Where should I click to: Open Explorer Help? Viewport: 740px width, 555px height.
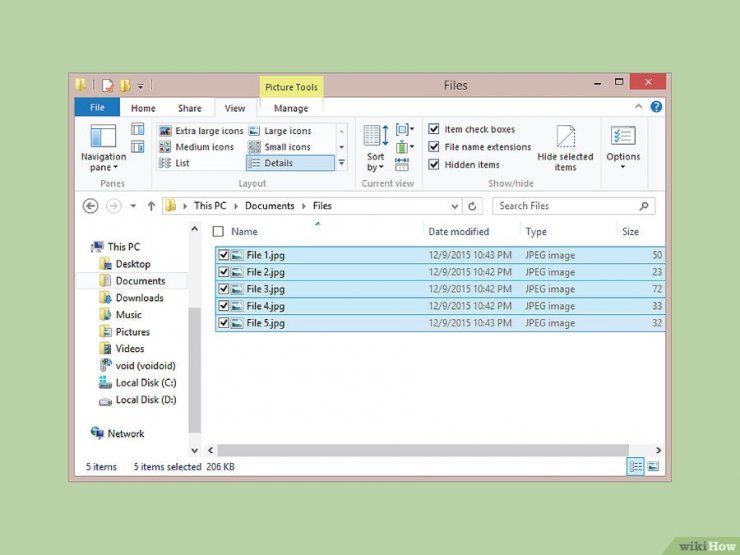point(656,107)
